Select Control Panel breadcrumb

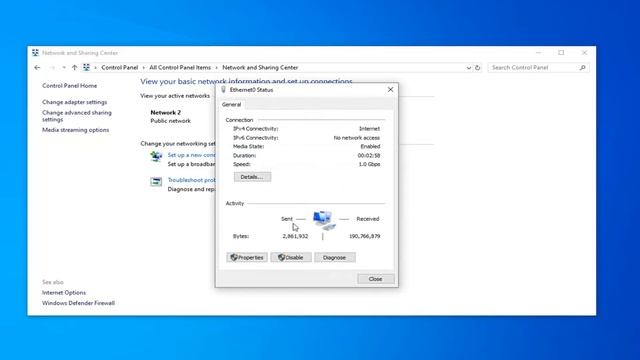click(120, 67)
